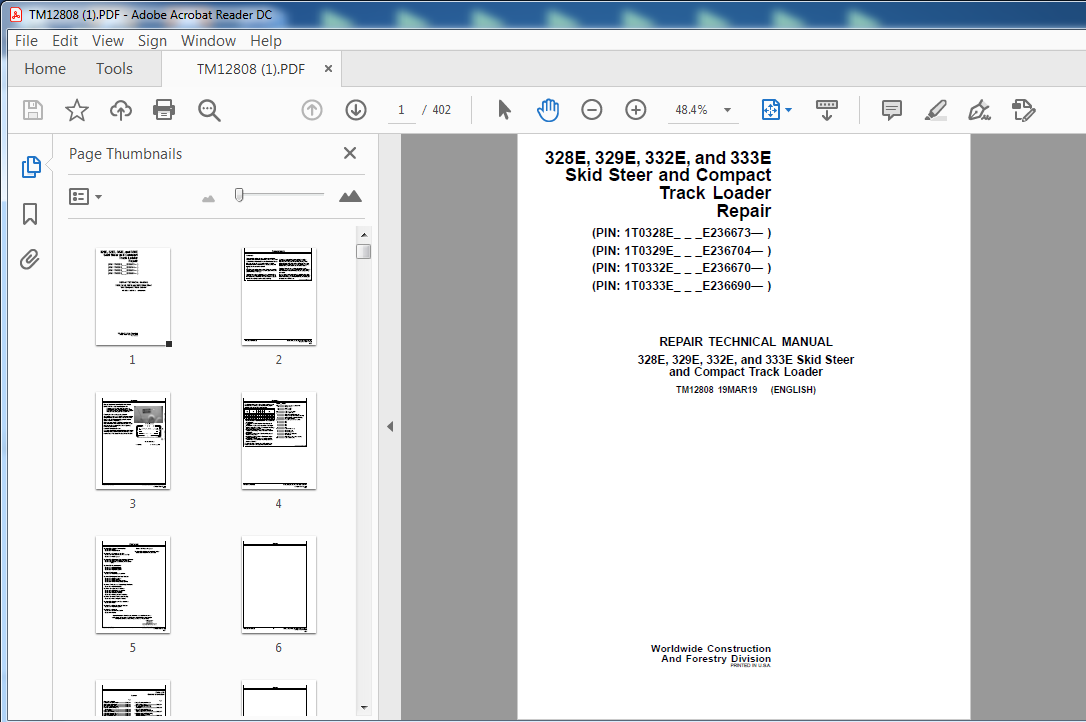Open the Edit menu

(65, 41)
